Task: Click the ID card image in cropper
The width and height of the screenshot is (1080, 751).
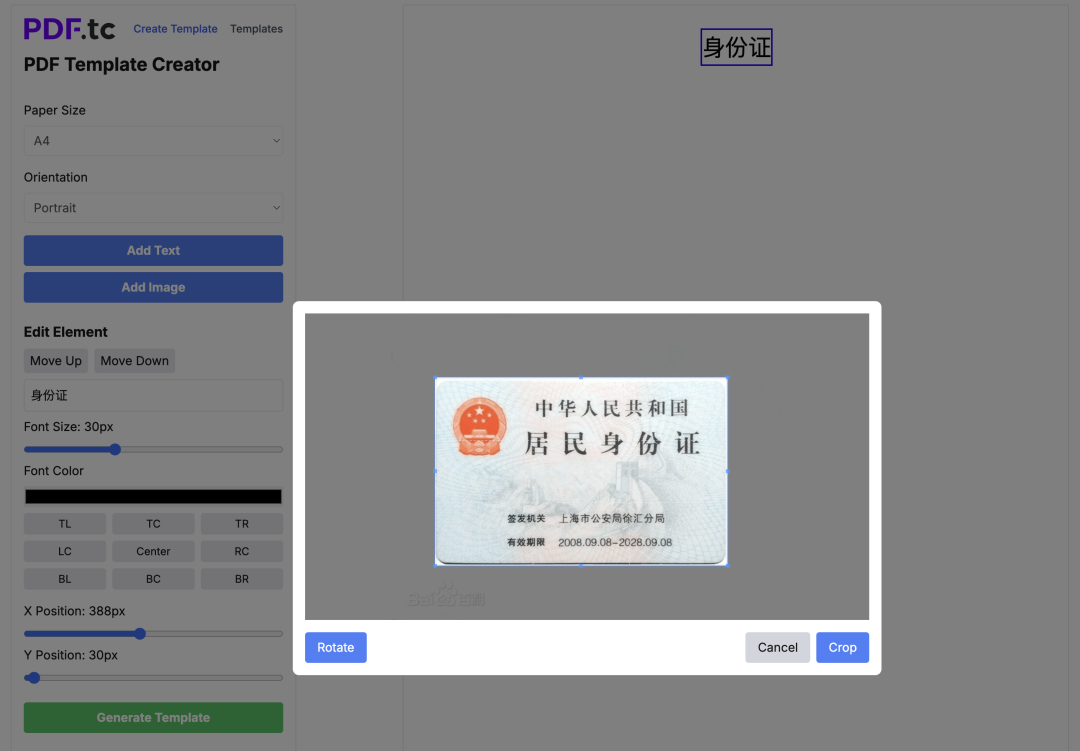Action: [x=581, y=471]
